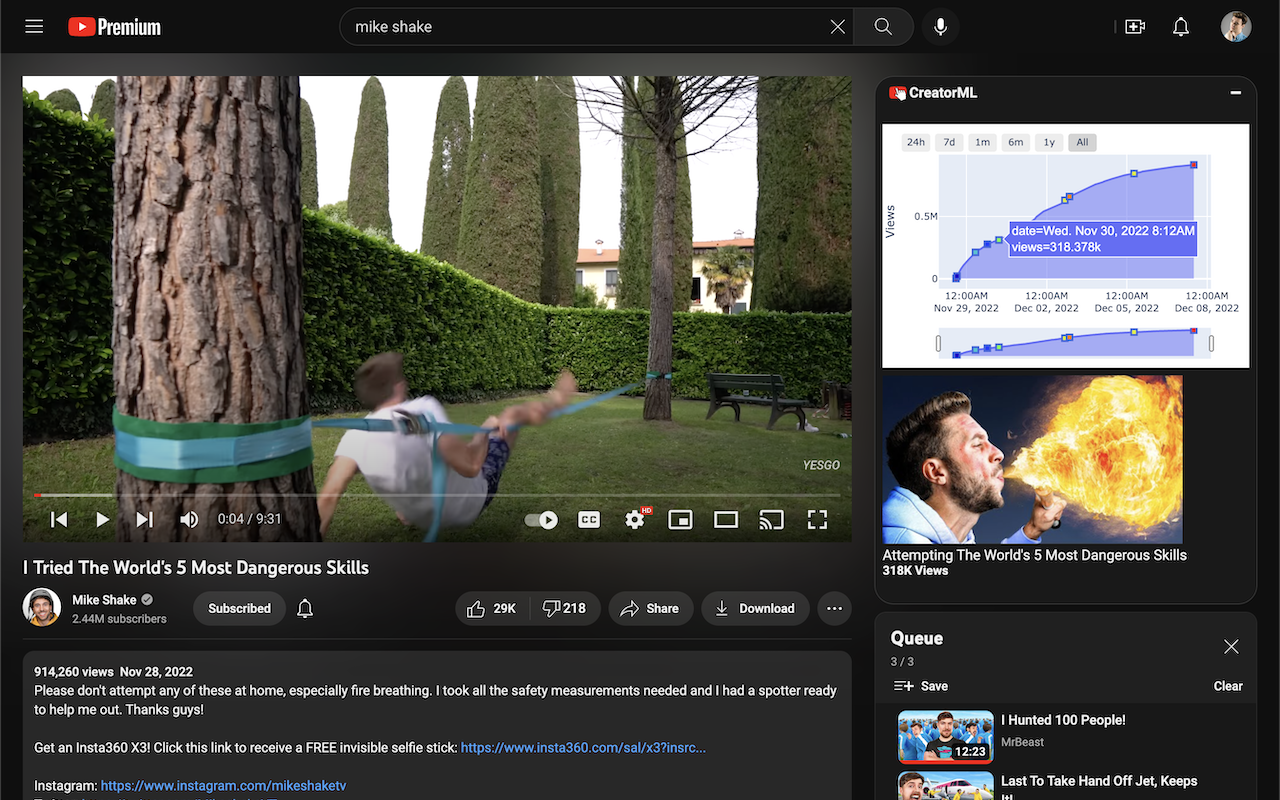Enable miniplayer mode

coord(680,520)
